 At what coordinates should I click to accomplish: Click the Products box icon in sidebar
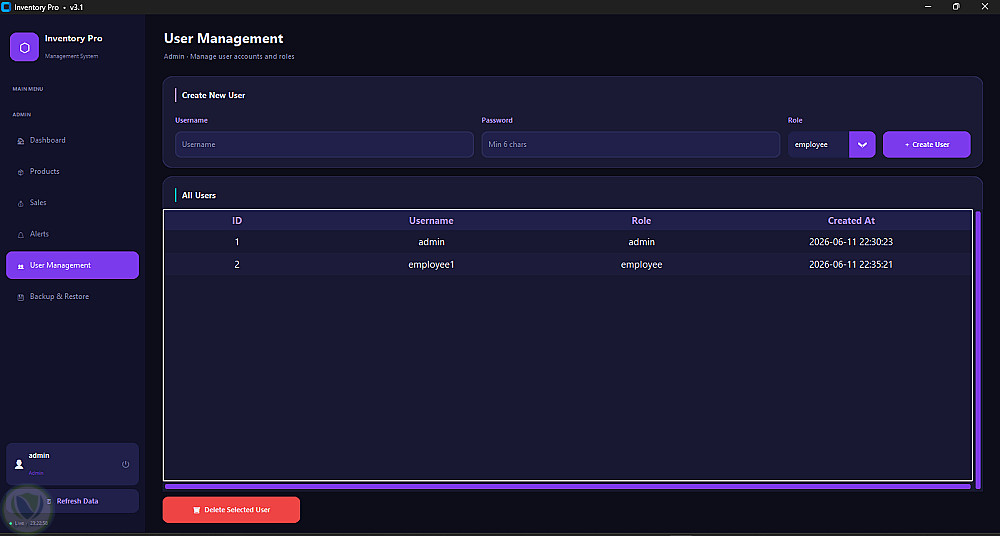point(20,172)
